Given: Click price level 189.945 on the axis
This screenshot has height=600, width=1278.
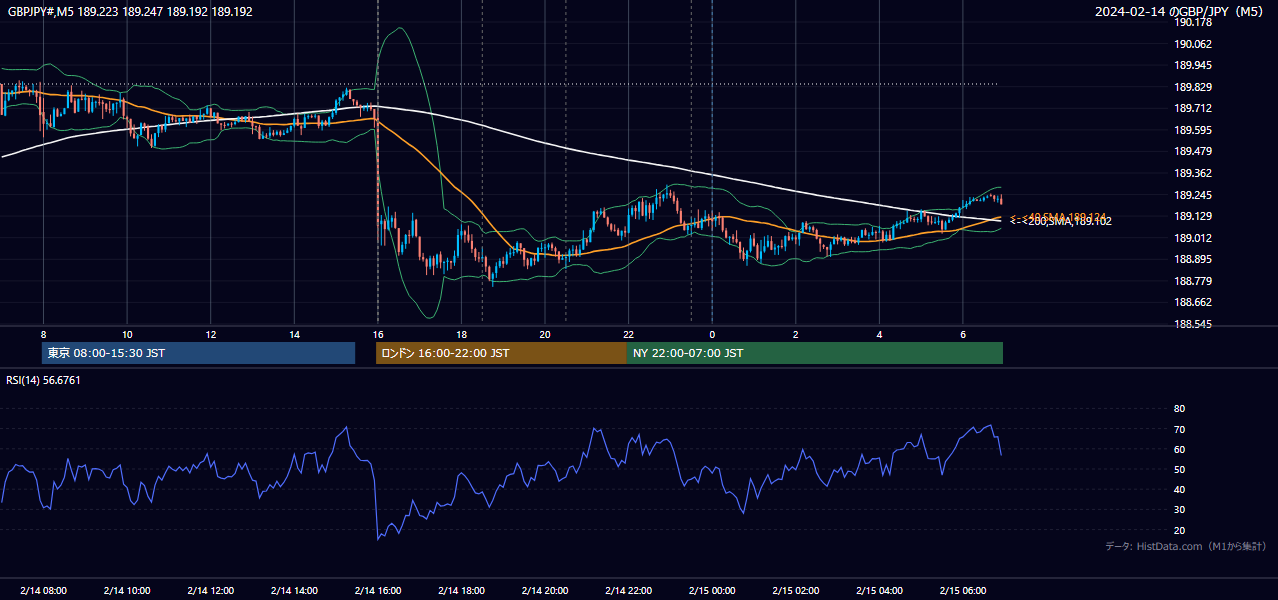Looking at the screenshot, I should [1192, 65].
